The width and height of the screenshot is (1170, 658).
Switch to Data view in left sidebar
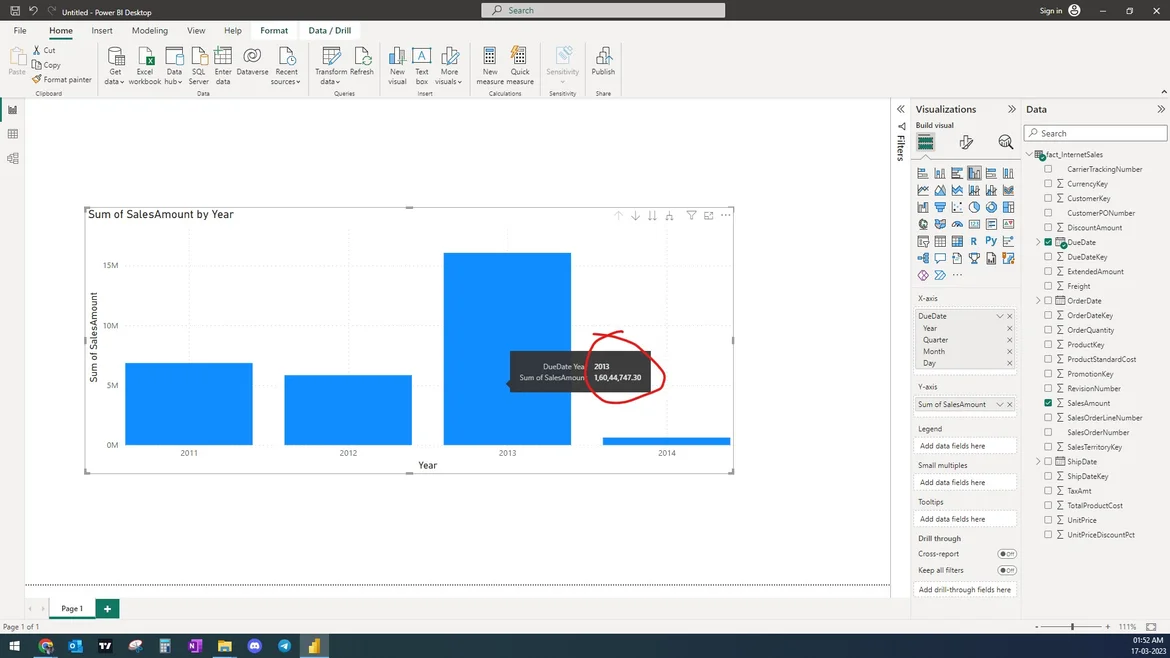coord(13,134)
